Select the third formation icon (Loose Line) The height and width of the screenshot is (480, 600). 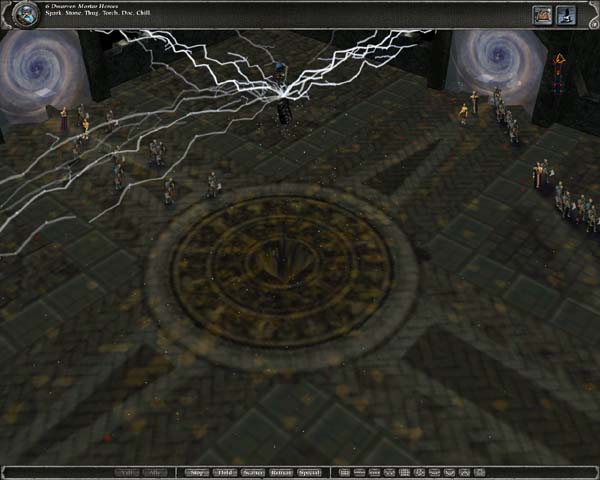point(374,473)
